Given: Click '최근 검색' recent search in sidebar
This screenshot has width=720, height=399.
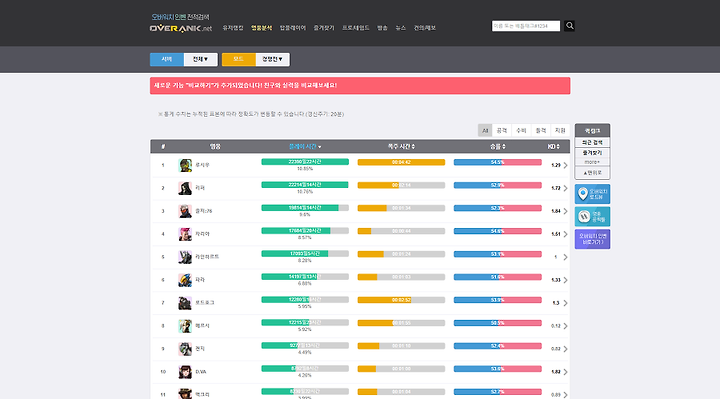Looking at the screenshot, I should click(592, 143).
